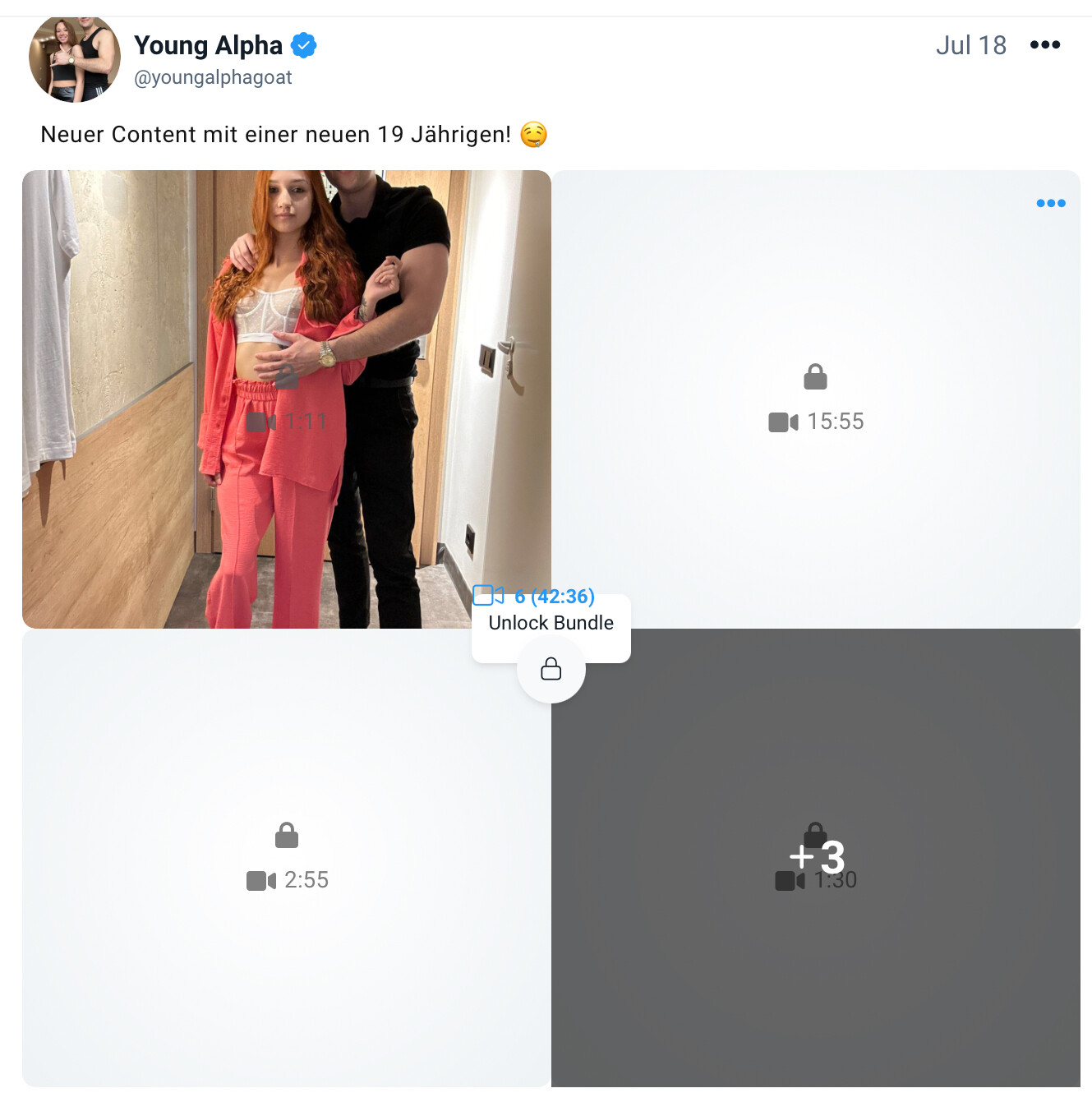The width and height of the screenshot is (1092, 1102).
Task: Click the lock icon above 2:55
Action: click(x=286, y=836)
